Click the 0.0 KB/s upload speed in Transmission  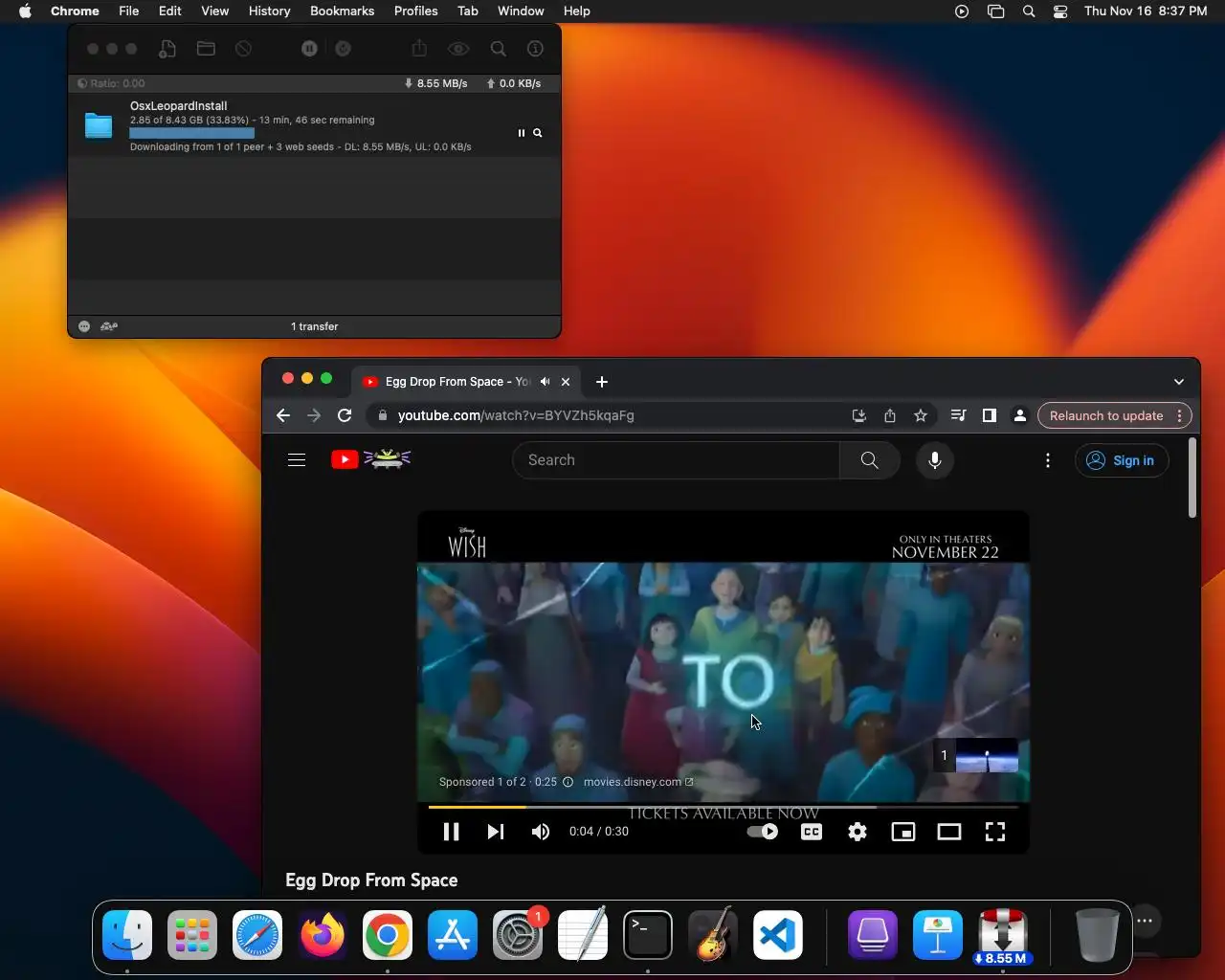click(x=514, y=83)
